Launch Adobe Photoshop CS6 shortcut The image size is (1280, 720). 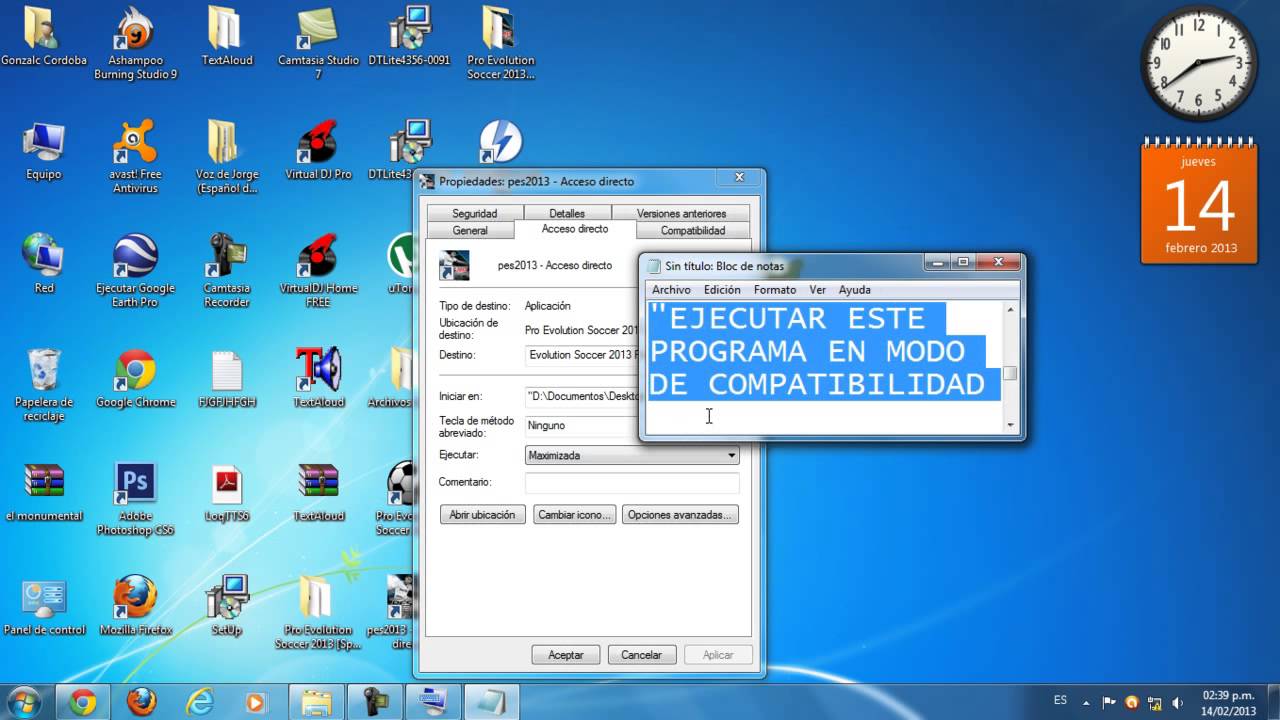(x=135, y=499)
